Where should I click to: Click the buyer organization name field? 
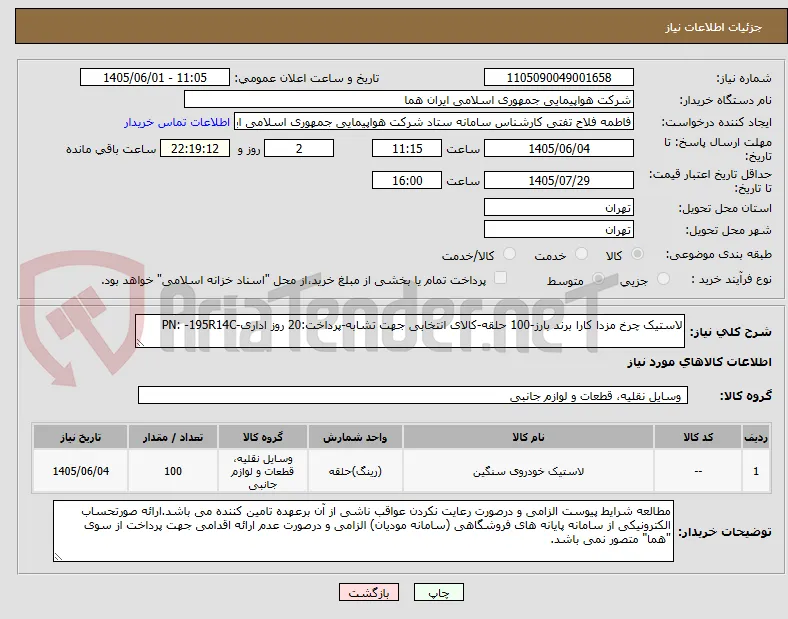(409, 99)
